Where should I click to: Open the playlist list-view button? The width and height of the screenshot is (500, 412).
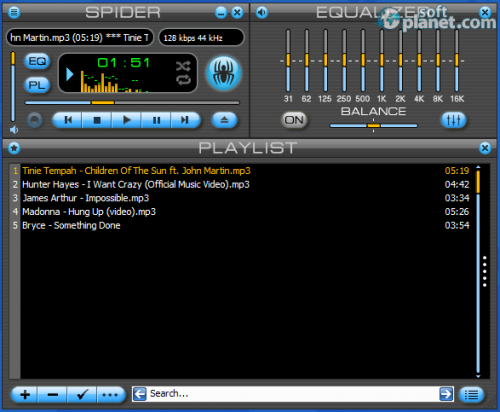coord(471,395)
